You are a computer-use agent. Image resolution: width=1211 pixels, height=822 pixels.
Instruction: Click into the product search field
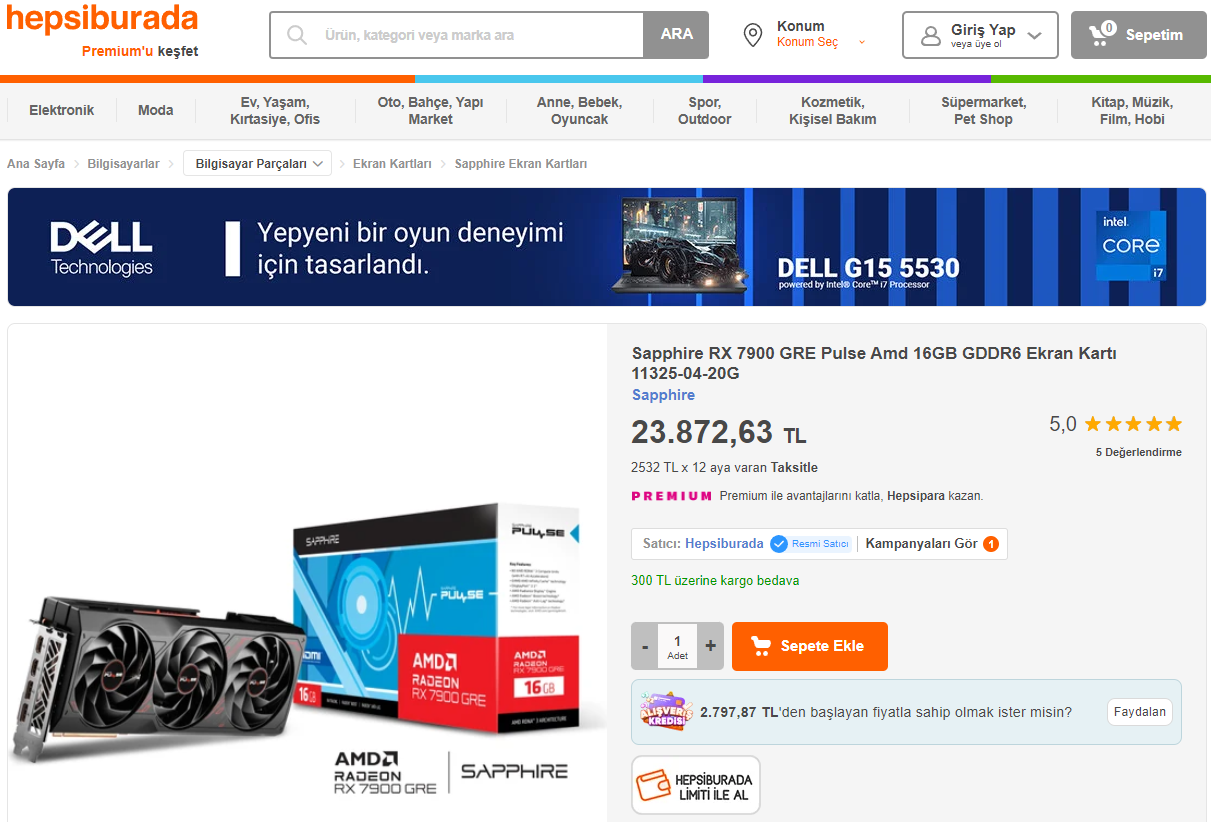pyautogui.click(x=480, y=35)
